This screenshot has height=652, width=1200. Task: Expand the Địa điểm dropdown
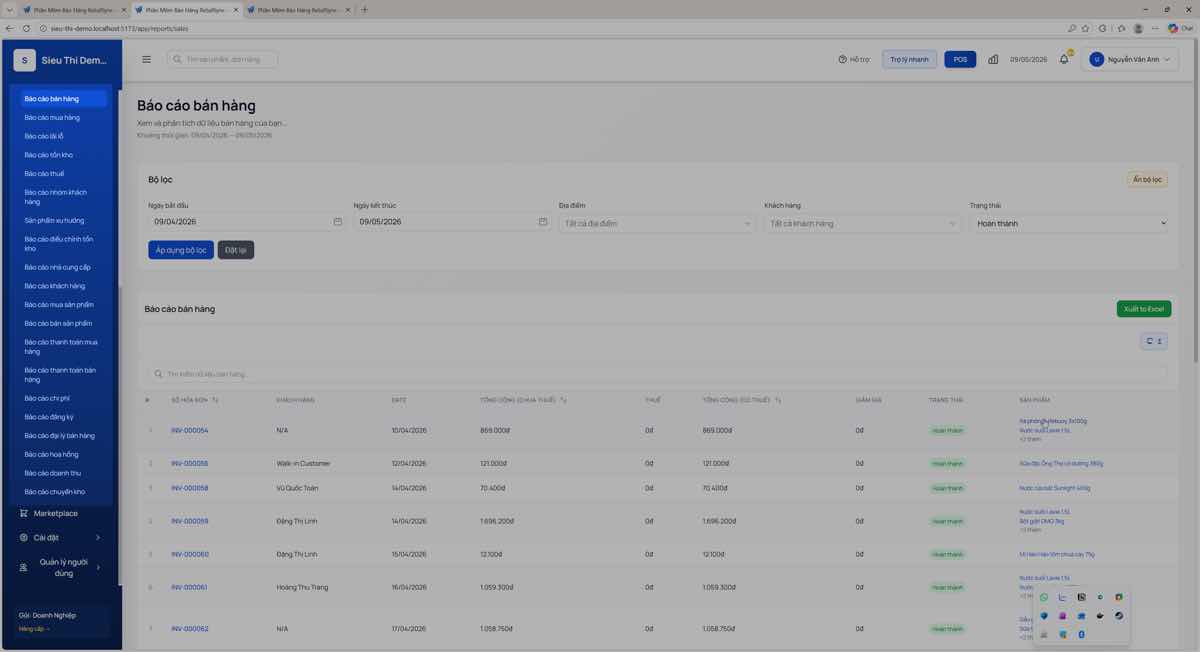[x=657, y=223]
